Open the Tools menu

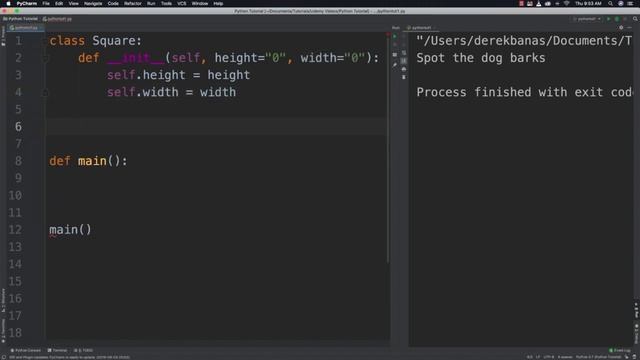(x=166, y=3)
